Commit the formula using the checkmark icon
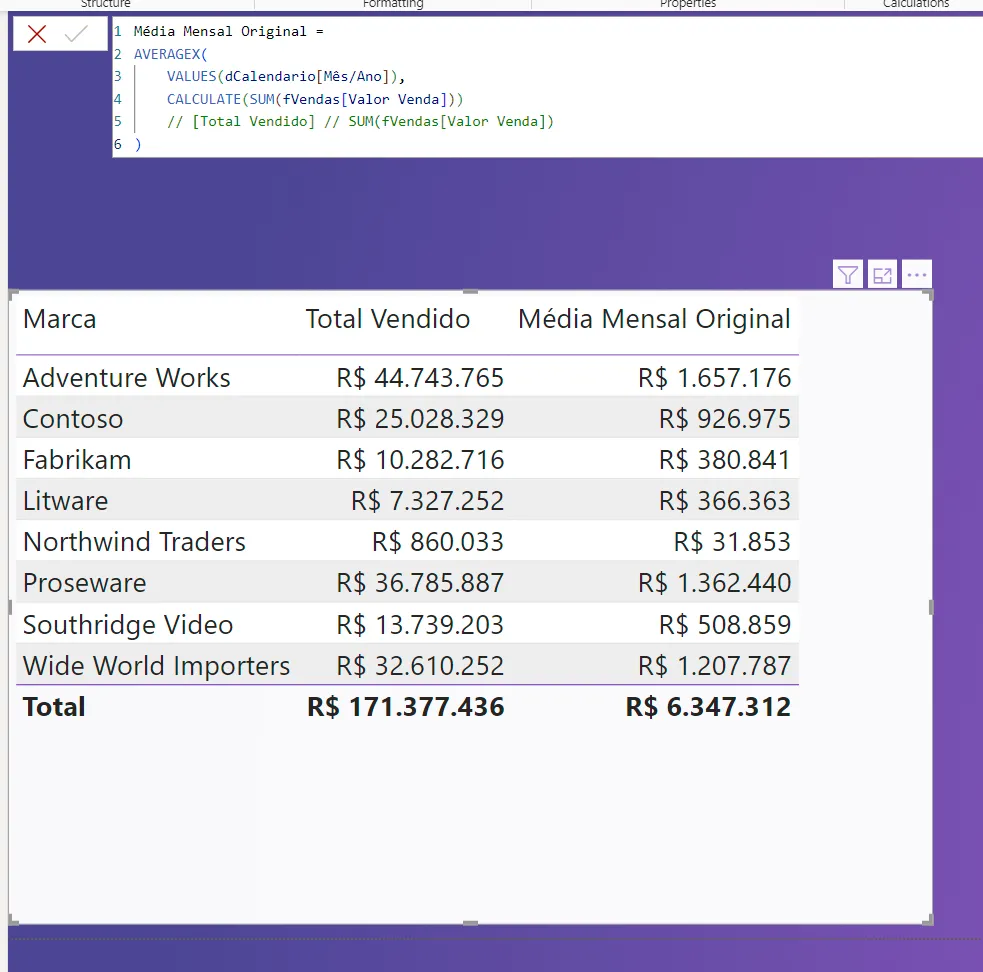983x972 pixels. [x=76, y=34]
